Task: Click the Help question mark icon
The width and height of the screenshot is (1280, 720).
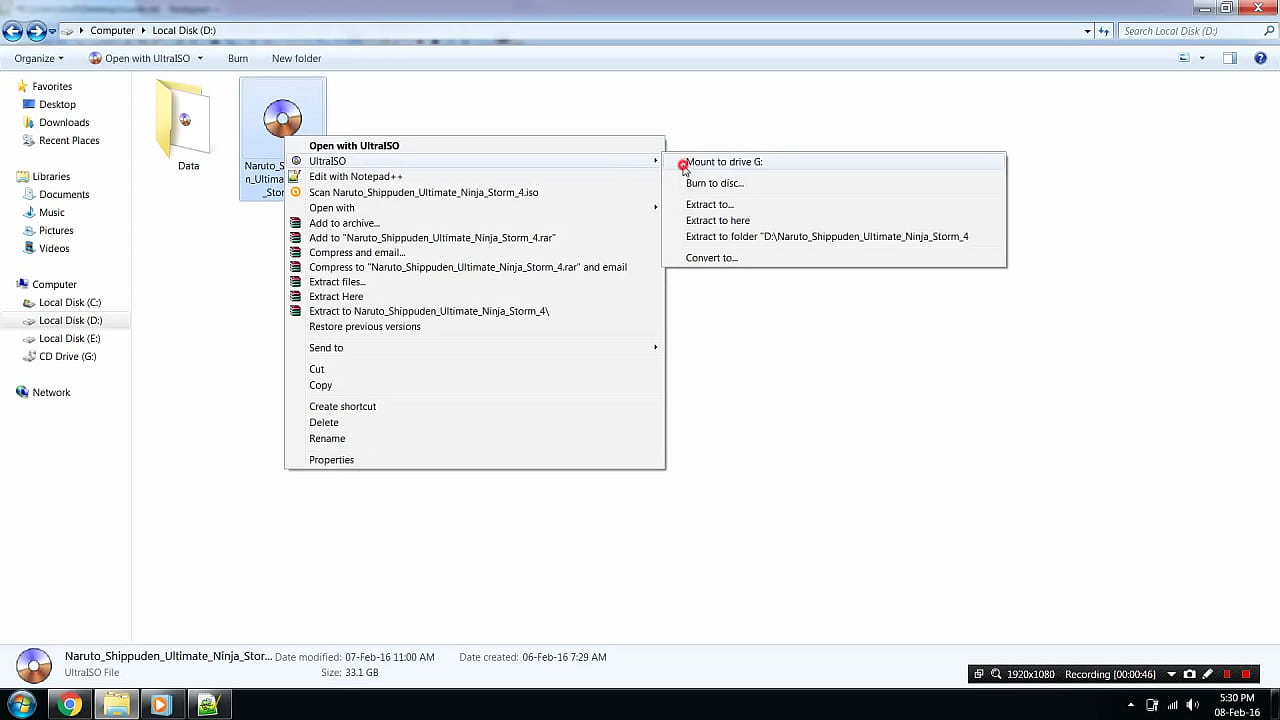Action: (x=1260, y=58)
